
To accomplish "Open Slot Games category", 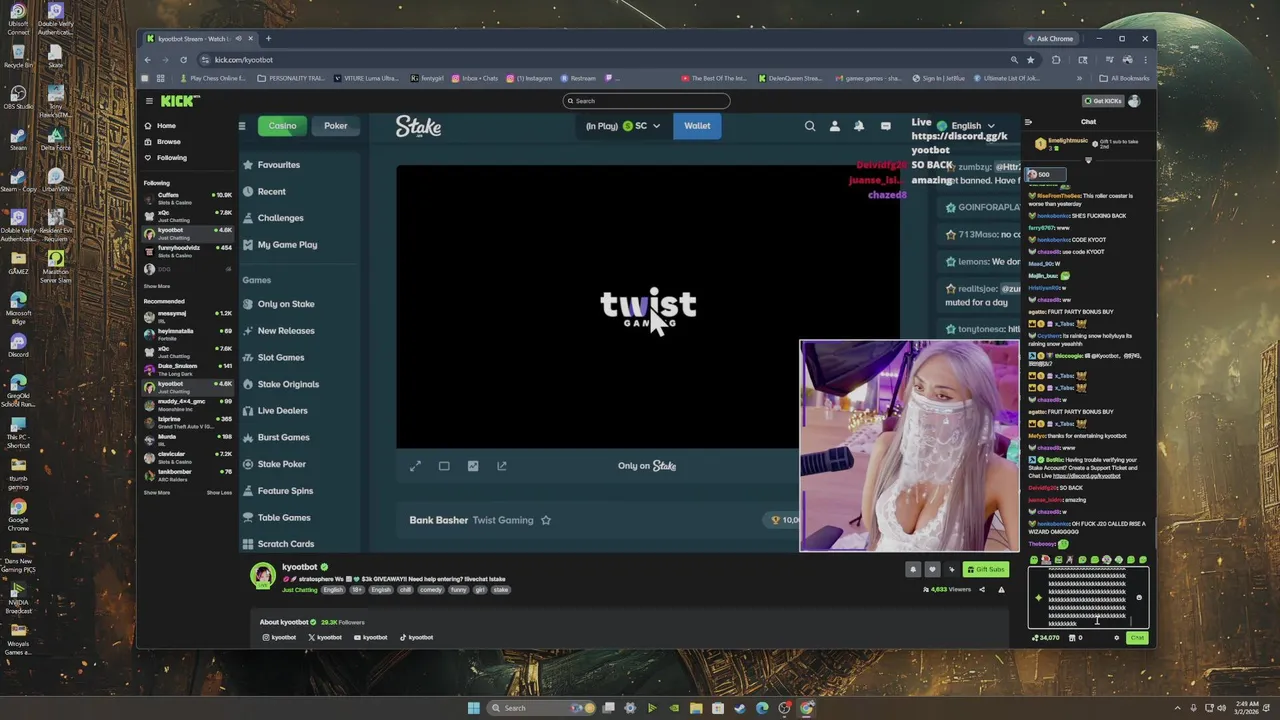I will pyautogui.click(x=273, y=357).
